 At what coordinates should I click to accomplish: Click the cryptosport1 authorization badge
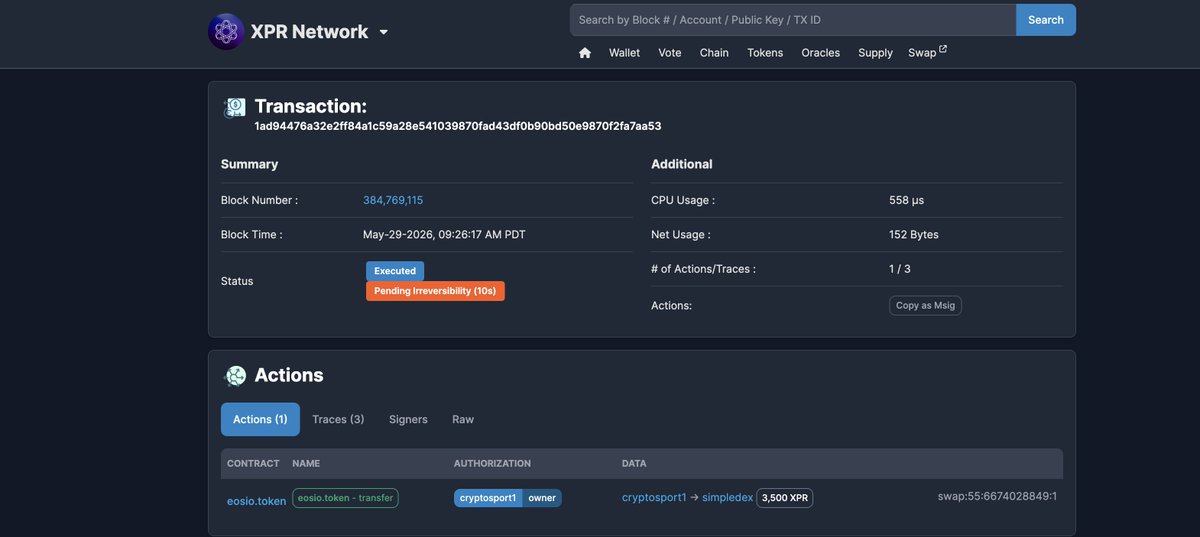[x=488, y=497]
